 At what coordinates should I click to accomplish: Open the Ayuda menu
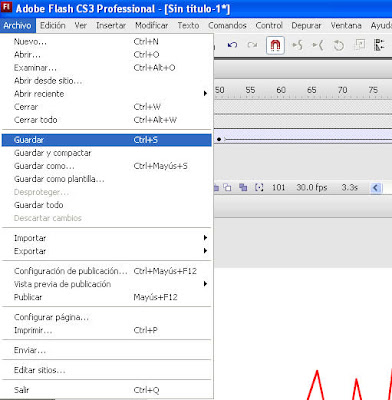coord(381,26)
